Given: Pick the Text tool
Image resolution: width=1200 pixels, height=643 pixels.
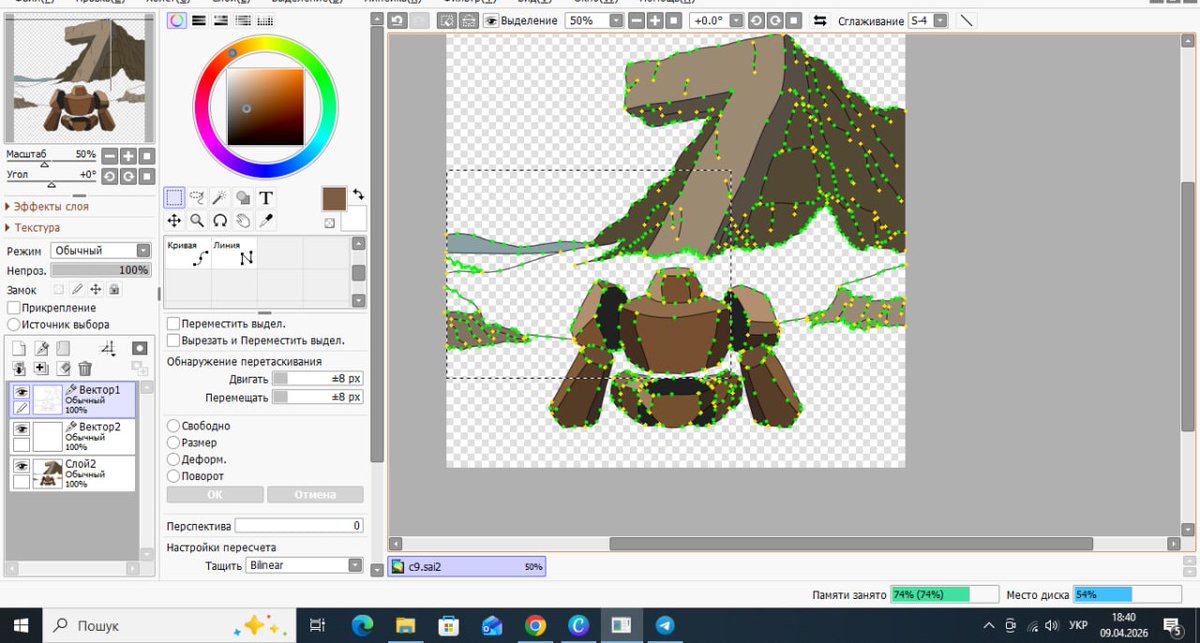Looking at the screenshot, I should point(266,197).
